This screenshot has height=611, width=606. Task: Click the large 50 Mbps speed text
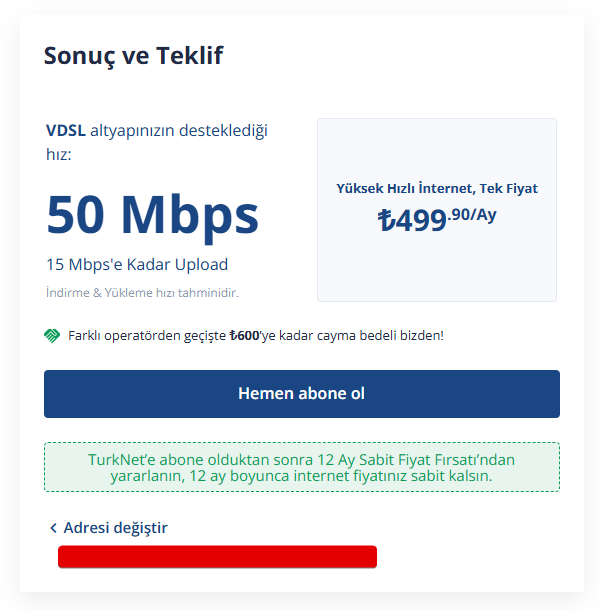[x=152, y=213]
